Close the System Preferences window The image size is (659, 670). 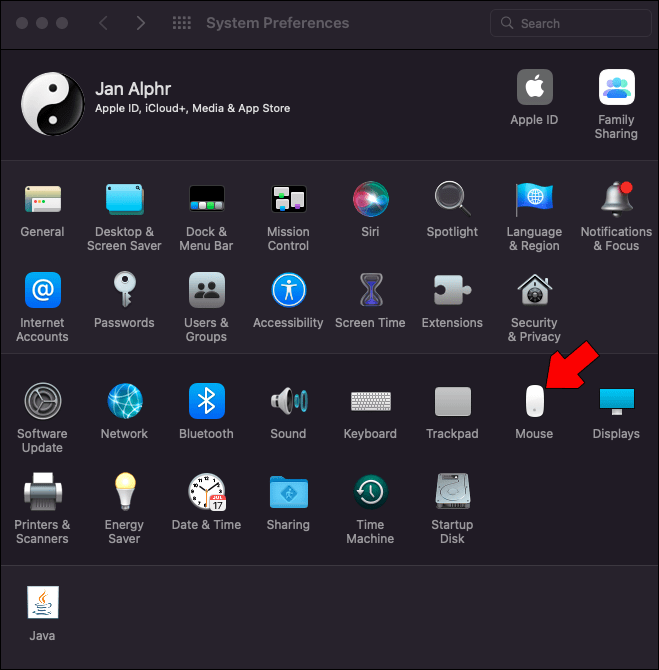[22, 23]
